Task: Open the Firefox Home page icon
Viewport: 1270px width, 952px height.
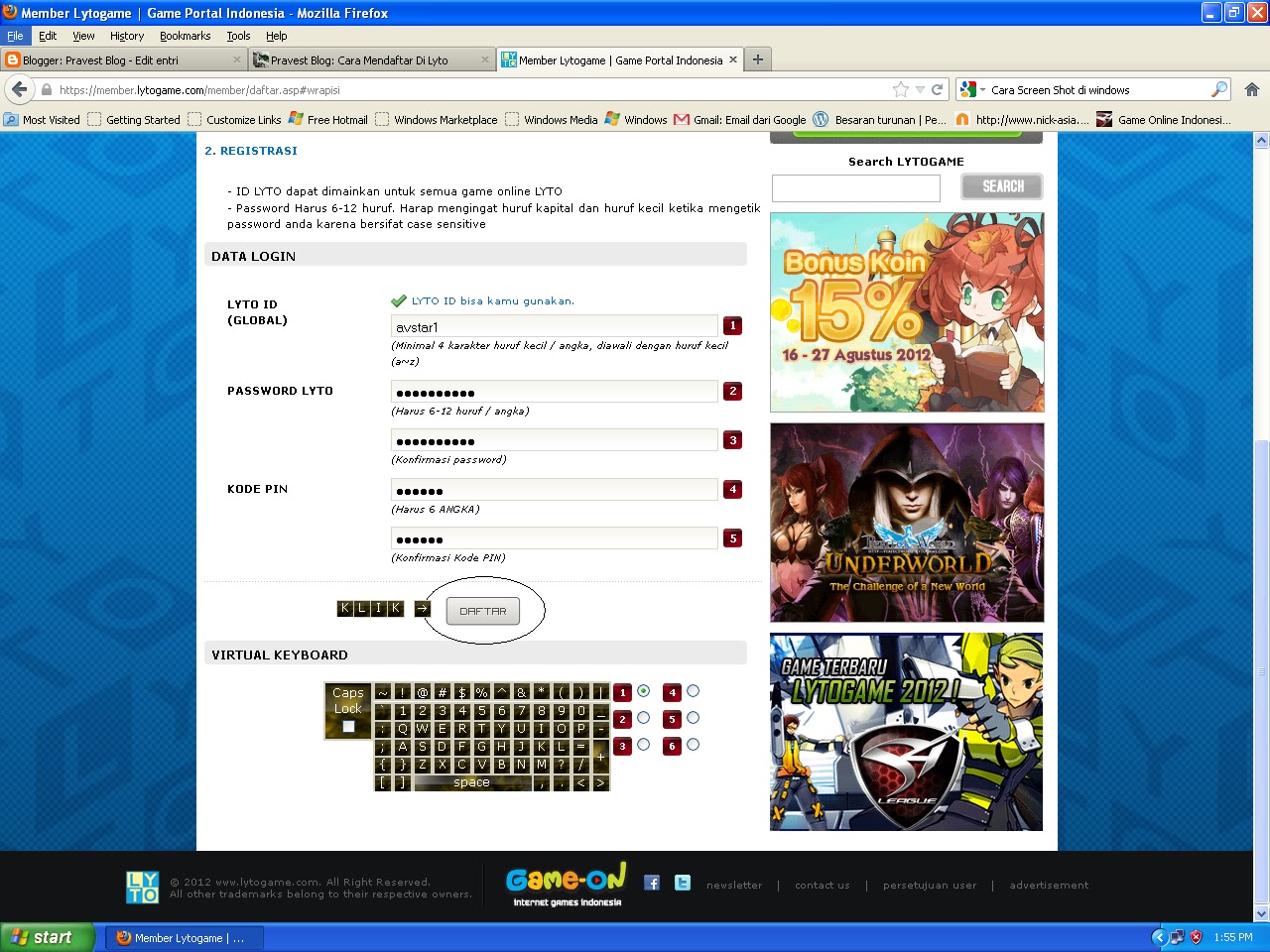Action: coord(1252,89)
